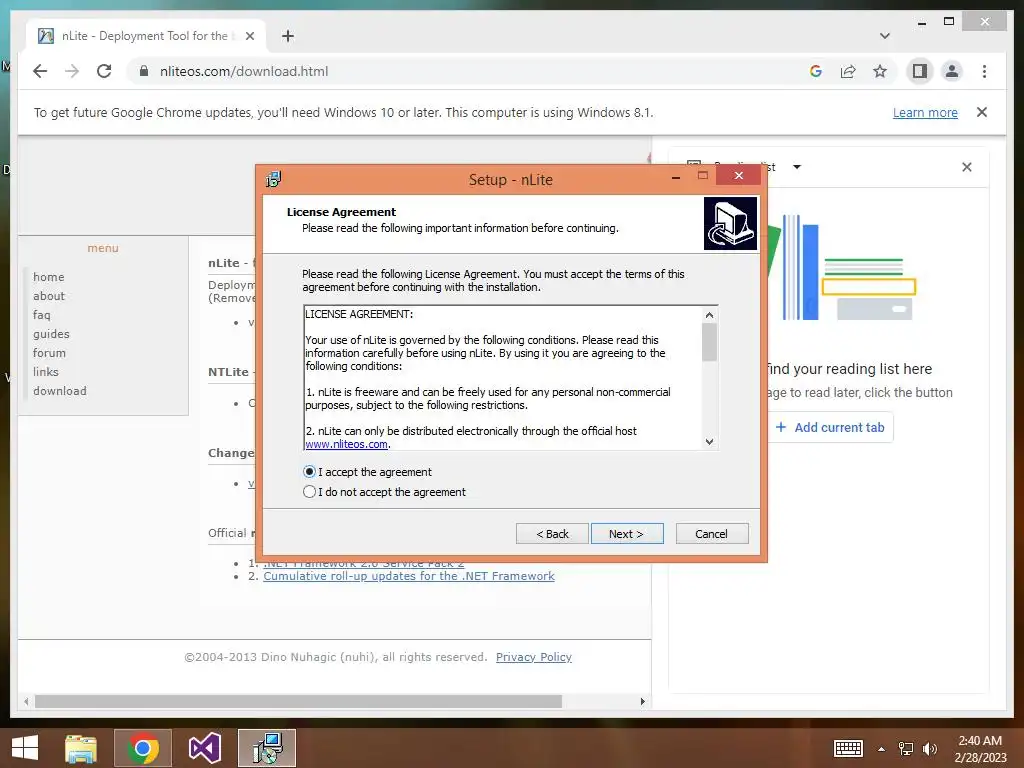Open about in site menu
Viewport: 1024px width, 768px height.
tap(49, 296)
